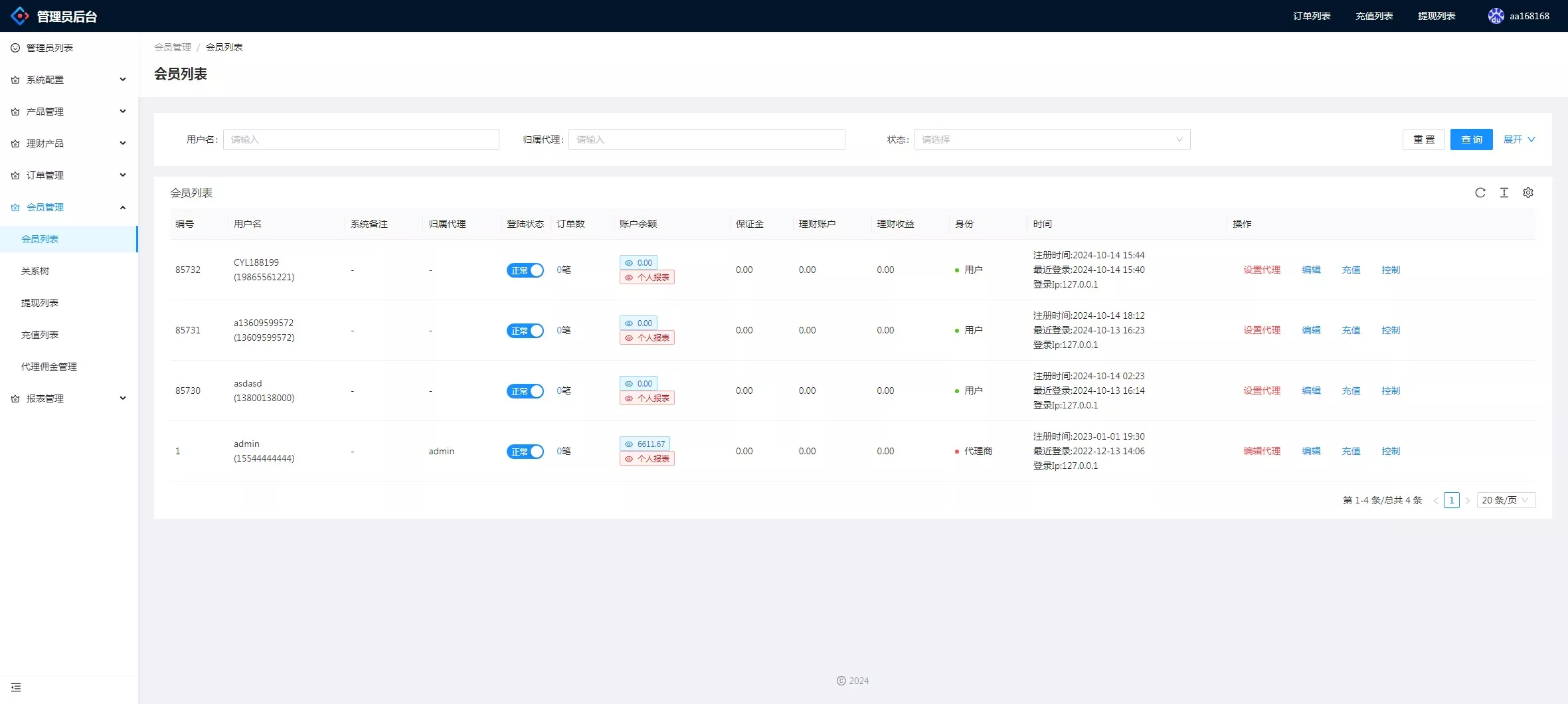Toggle the admin member's login status switch
Screen dimensions: 1568x704
(525, 452)
